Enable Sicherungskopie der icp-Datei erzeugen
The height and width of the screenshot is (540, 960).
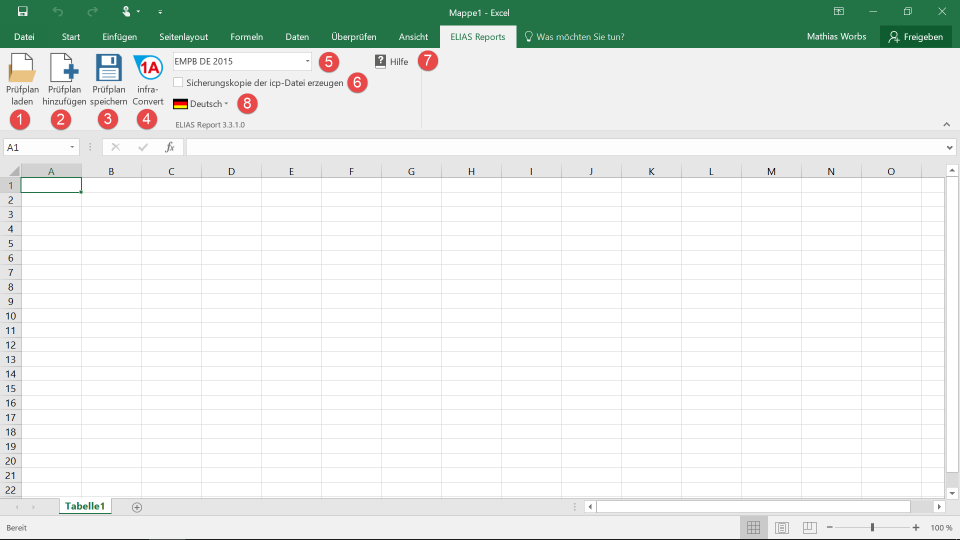point(178,82)
